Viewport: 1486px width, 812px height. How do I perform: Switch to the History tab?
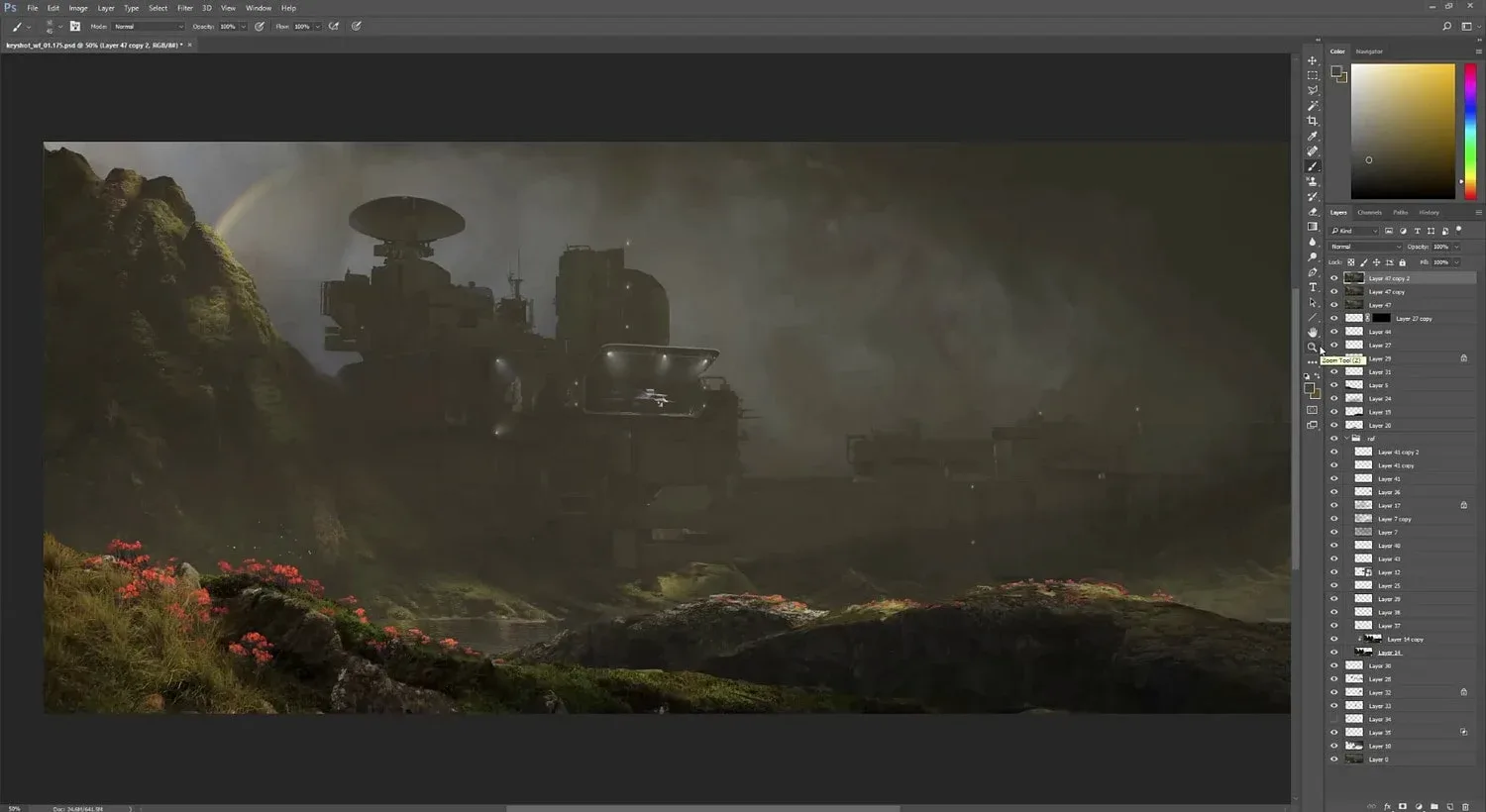pyautogui.click(x=1429, y=212)
